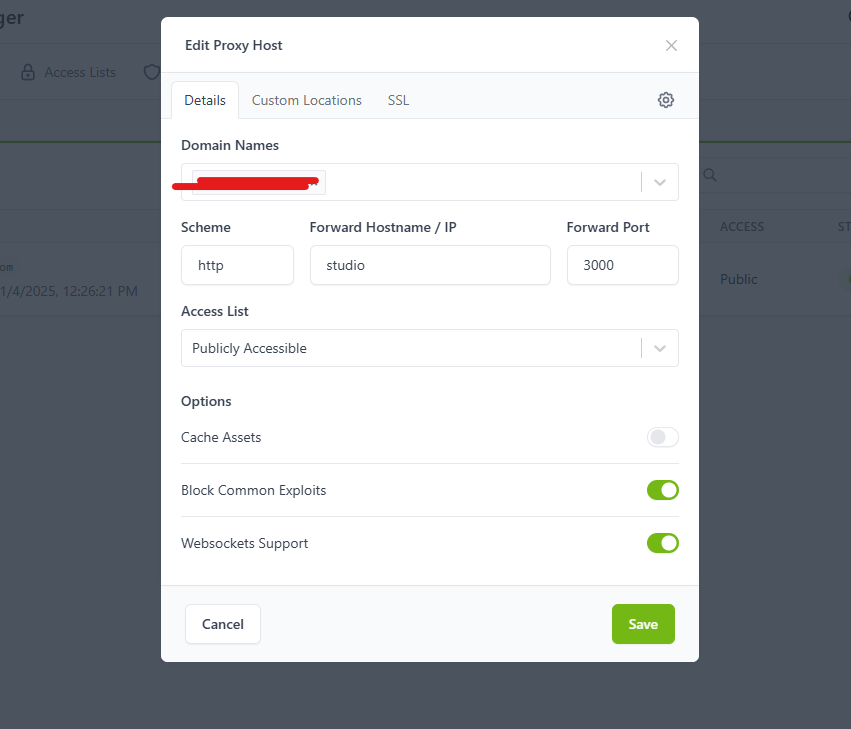Viewport: 851px width, 729px height.
Task: Open the Scheme http selector
Action: (237, 265)
